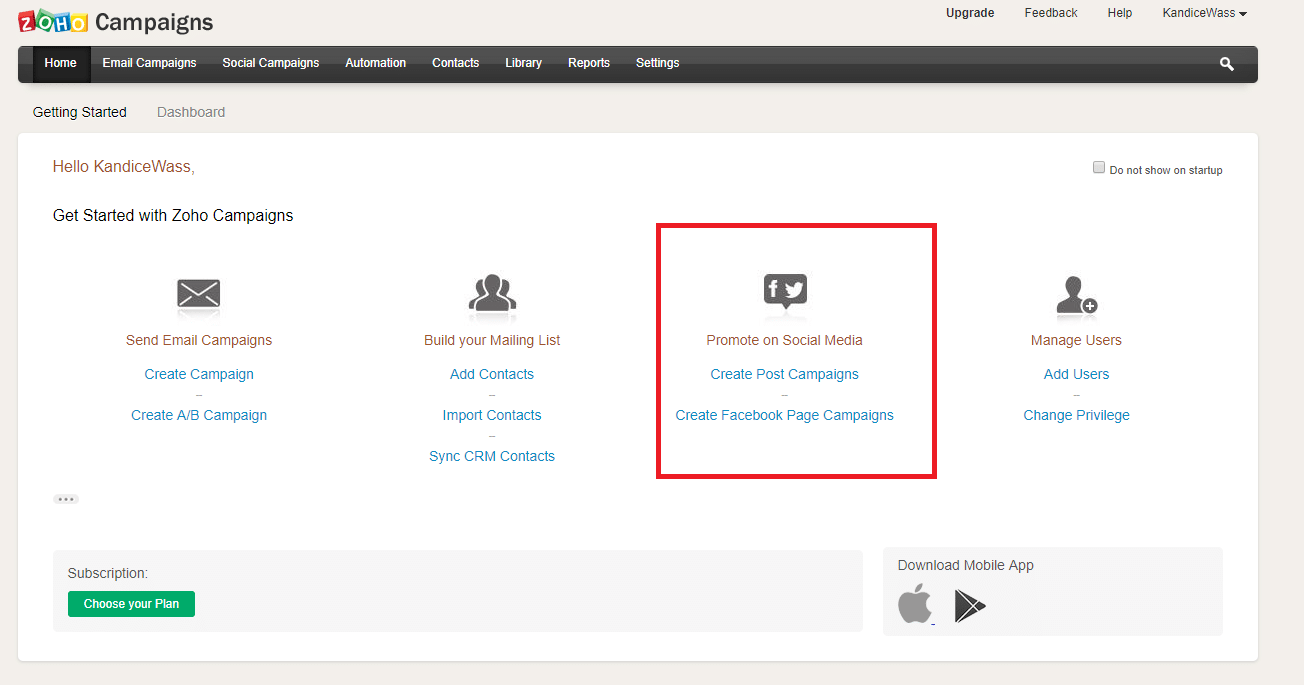Screen dimensions: 1304x685
Task: Click the Zoho Campaigns logo
Action: pos(116,21)
